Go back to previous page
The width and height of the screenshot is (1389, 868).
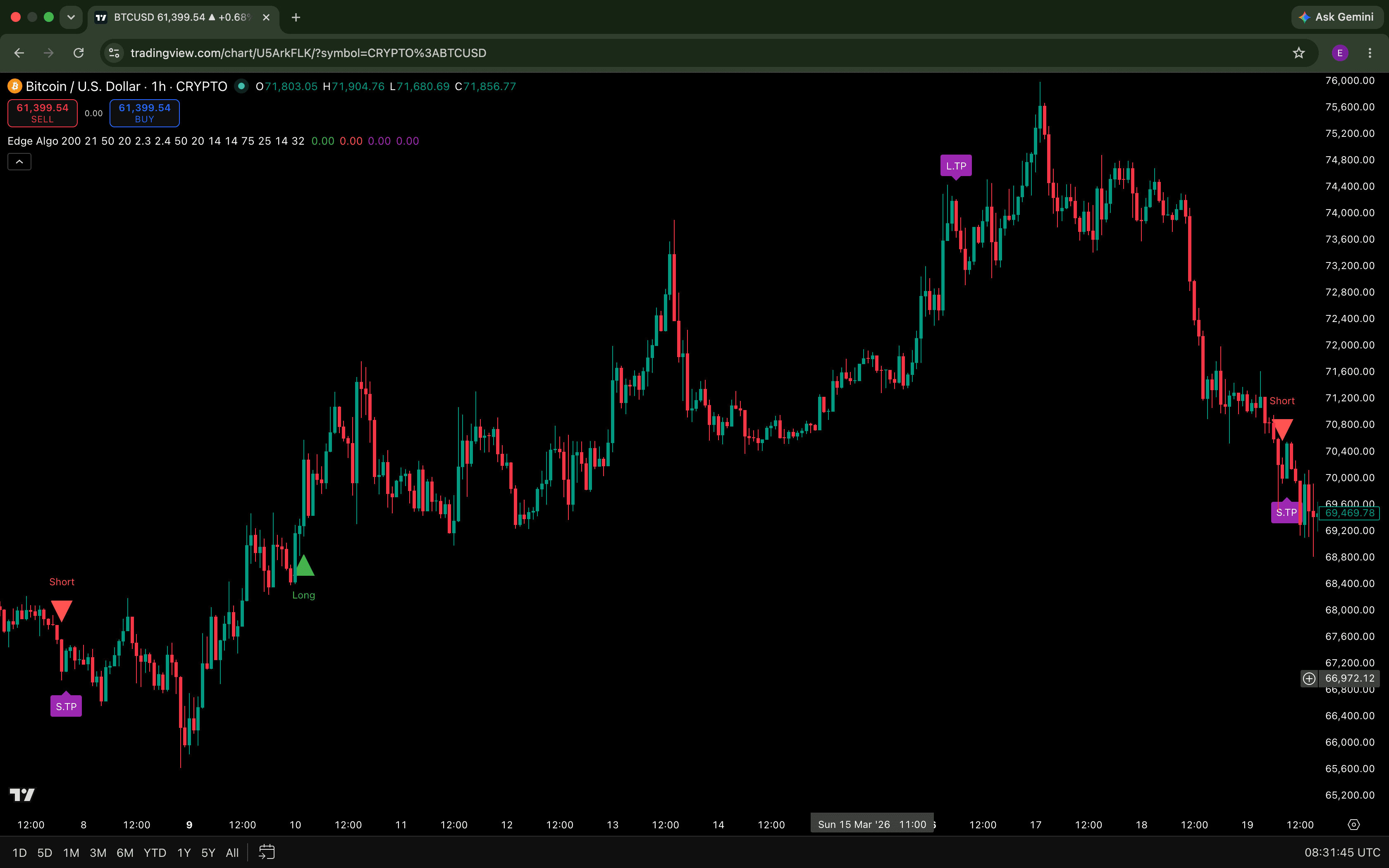coord(19,53)
